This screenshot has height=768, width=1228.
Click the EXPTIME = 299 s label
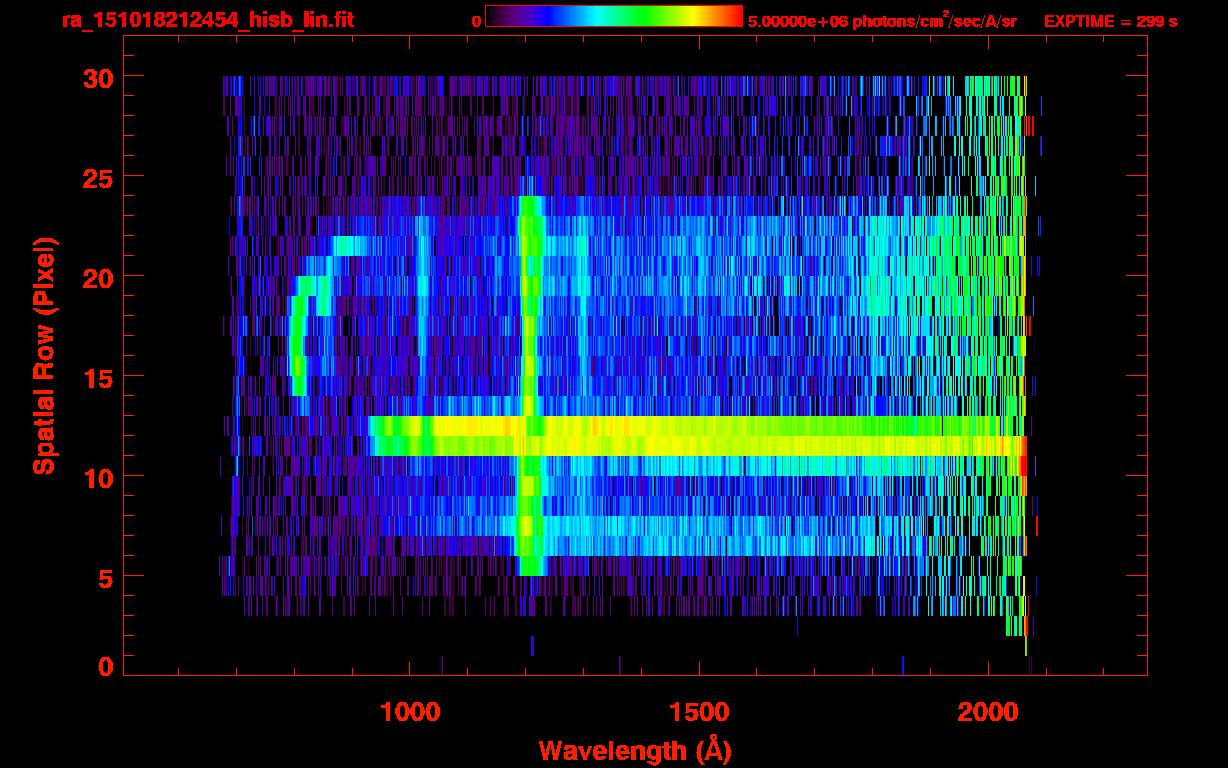pos(1110,21)
